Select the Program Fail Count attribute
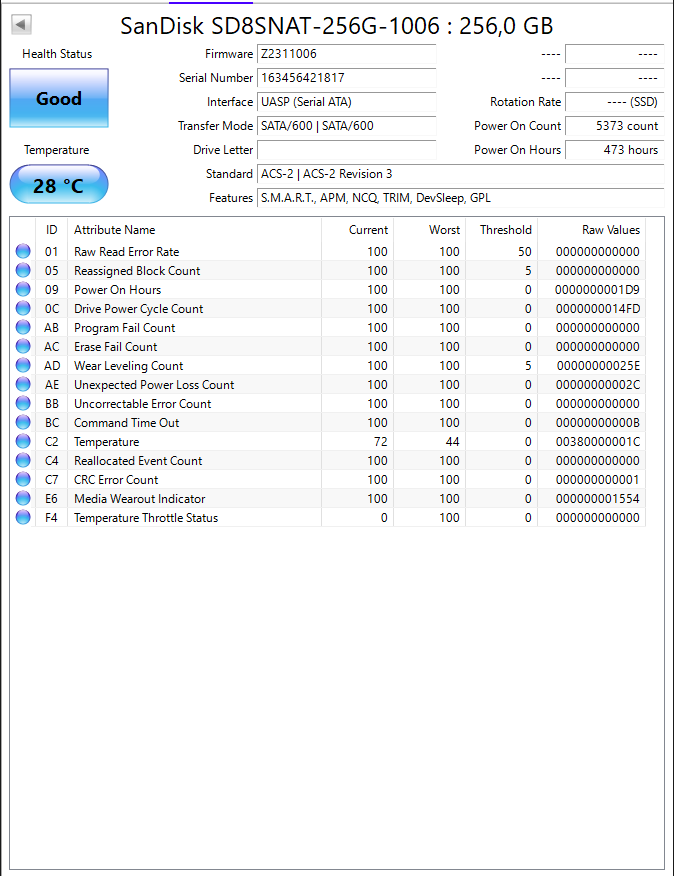This screenshot has height=876, width=674. click(125, 328)
